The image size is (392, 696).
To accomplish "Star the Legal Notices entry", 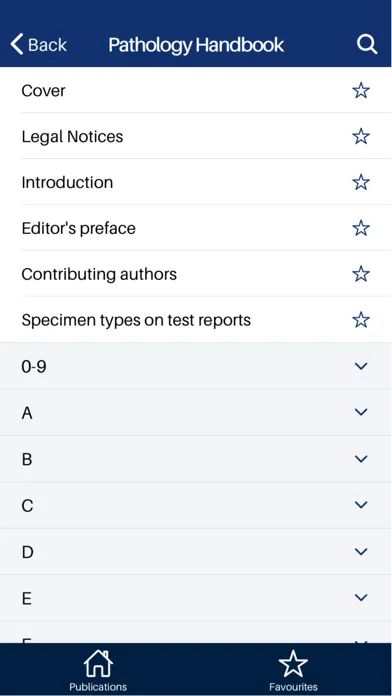I will [361, 136].
